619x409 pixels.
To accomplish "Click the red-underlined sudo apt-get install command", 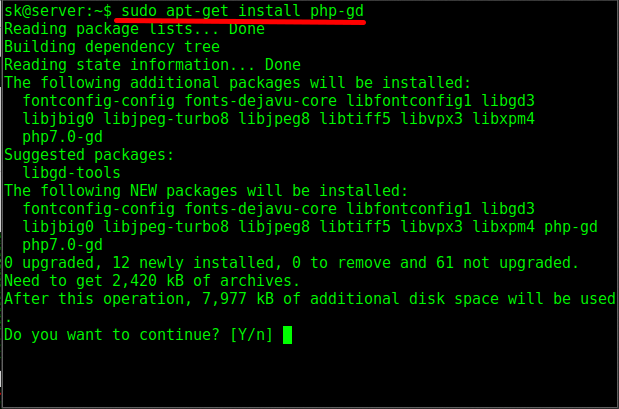I will pyautogui.click(x=240, y=11).
